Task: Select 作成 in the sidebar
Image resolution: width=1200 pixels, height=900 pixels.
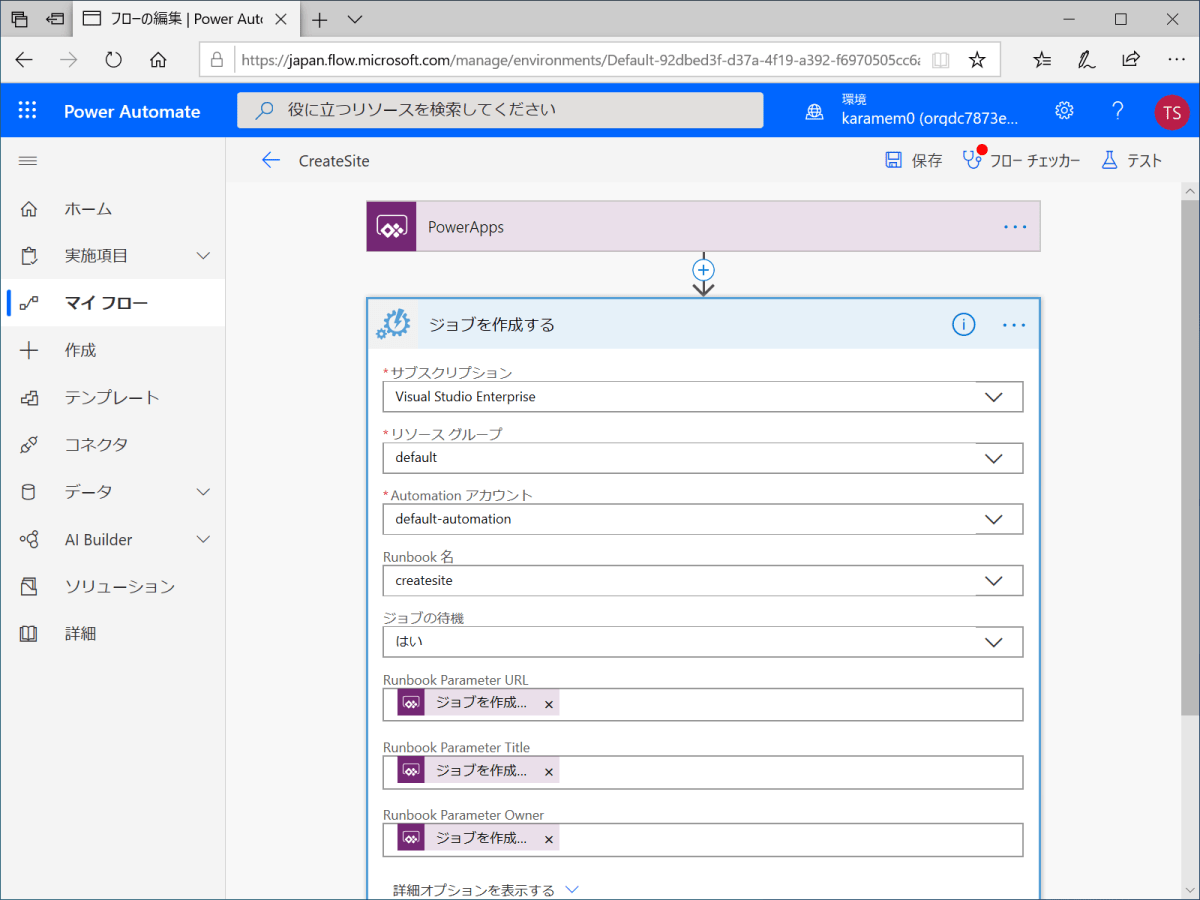Action: coord(81,350)
